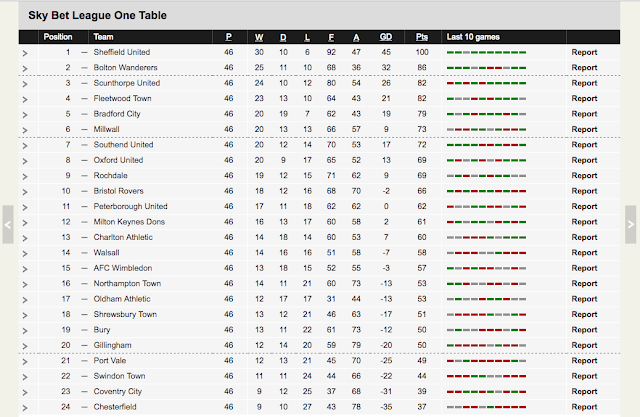This screenshot has height=417, width=640.
Task: Expand the Port Vale row arrow
Action: click(25, 362)
